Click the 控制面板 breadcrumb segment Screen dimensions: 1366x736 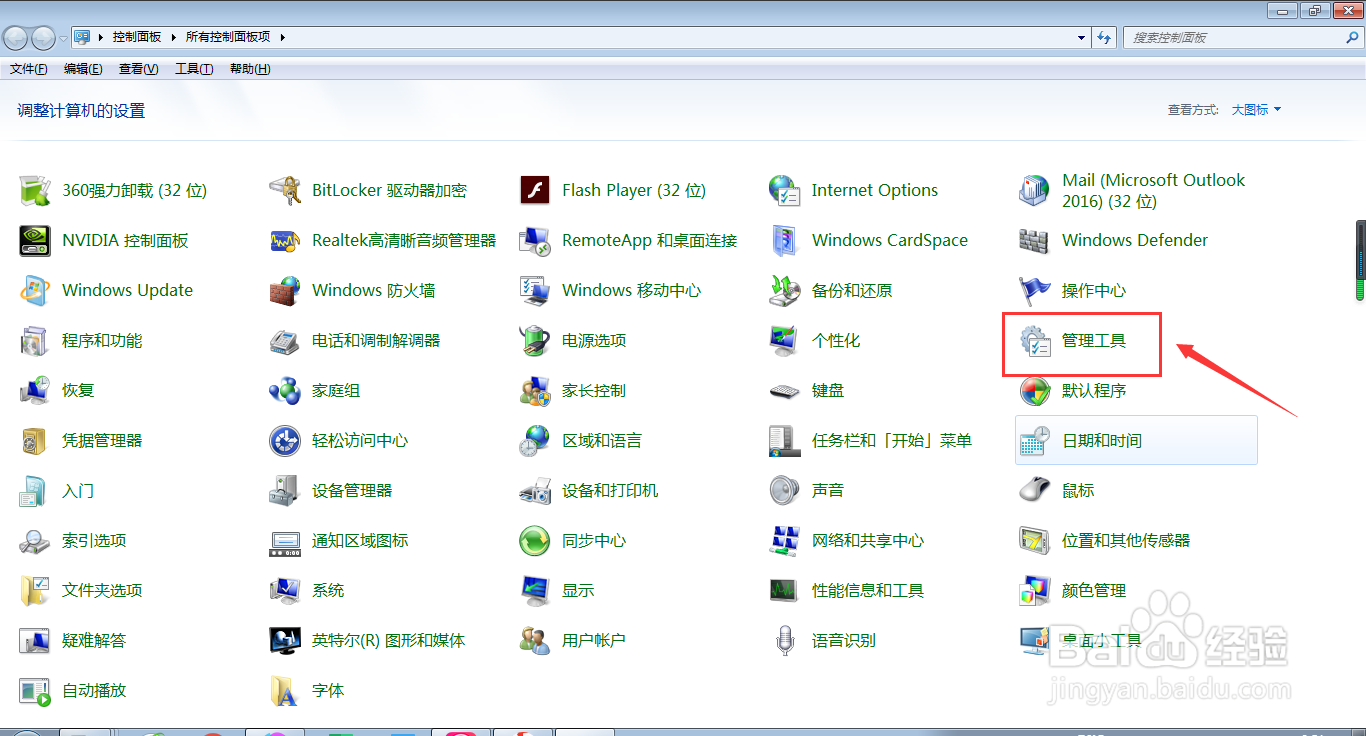click(137, 37)
